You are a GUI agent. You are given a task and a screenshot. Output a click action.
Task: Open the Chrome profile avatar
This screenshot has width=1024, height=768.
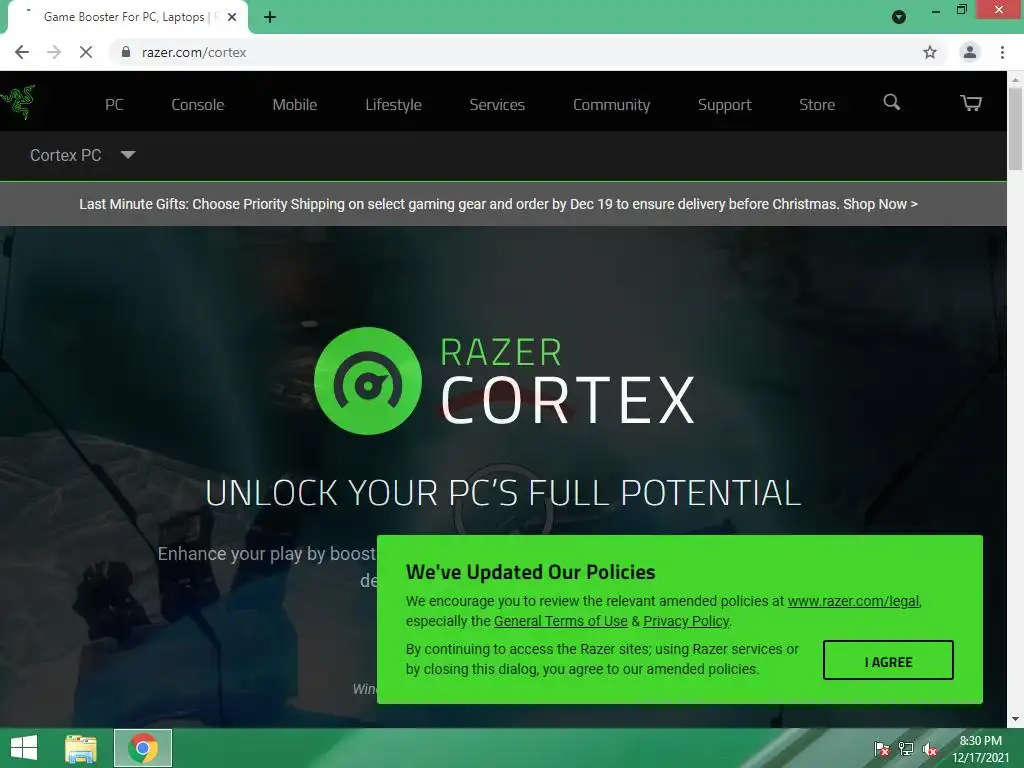coord(970,52)
